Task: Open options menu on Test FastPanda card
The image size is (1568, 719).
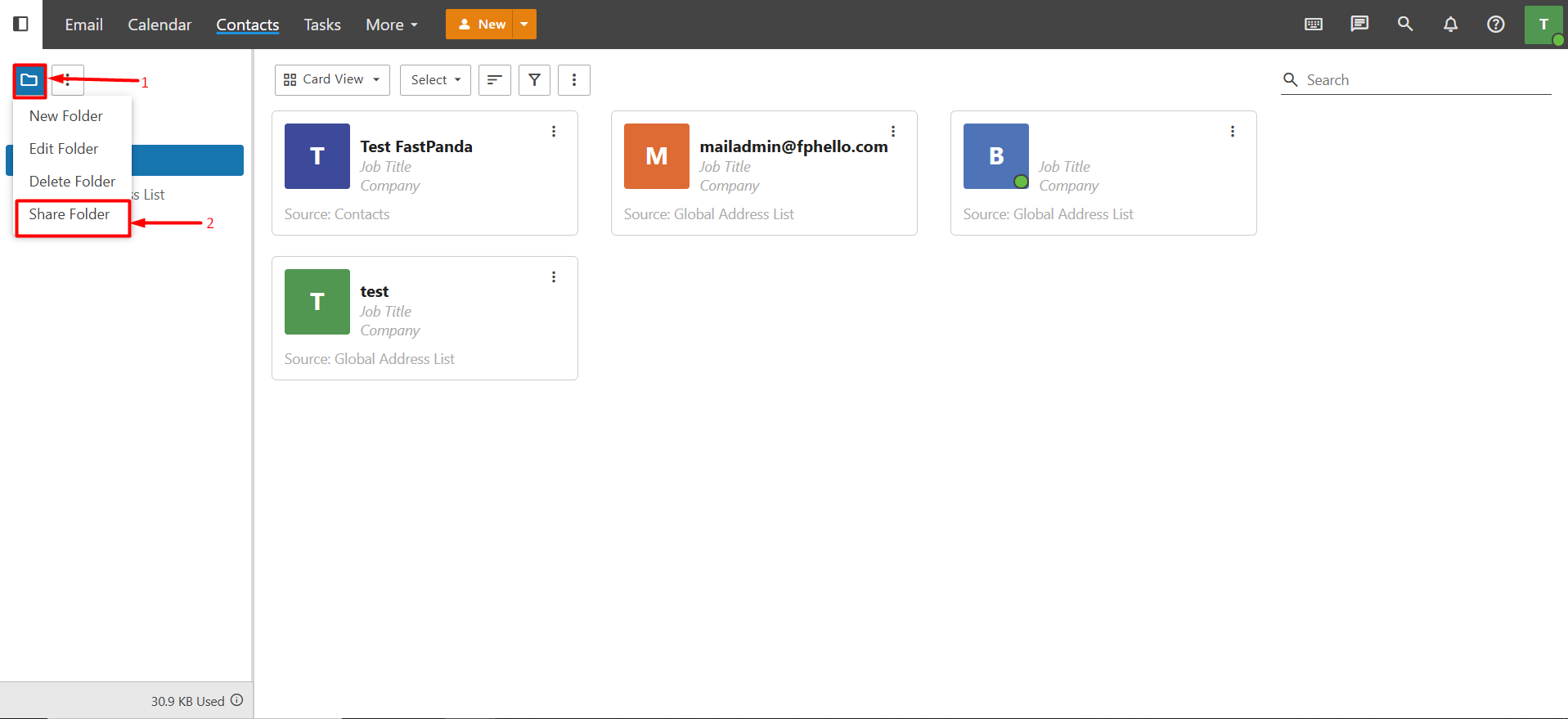Action: click(x=554, y=132)
